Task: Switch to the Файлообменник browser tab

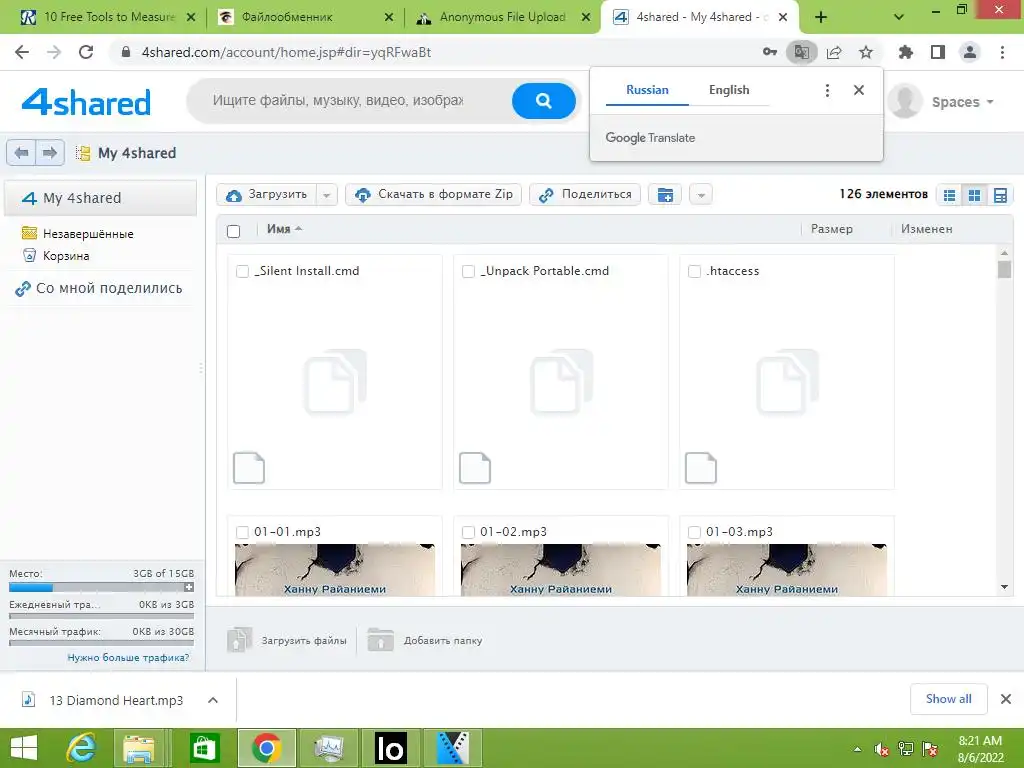Action: coord(306,17)
